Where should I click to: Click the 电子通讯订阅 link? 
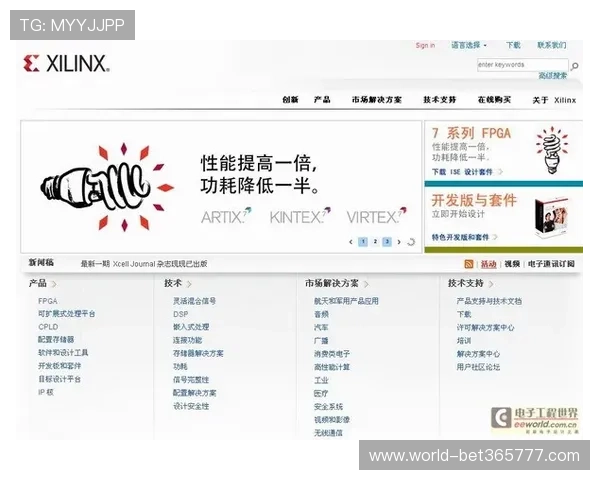(551, 264)
